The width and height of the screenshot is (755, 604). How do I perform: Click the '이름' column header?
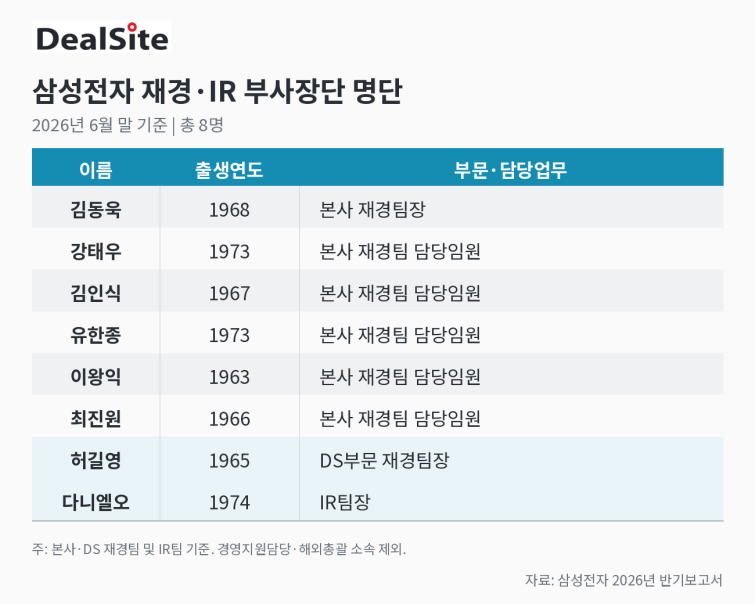point(96,170)
